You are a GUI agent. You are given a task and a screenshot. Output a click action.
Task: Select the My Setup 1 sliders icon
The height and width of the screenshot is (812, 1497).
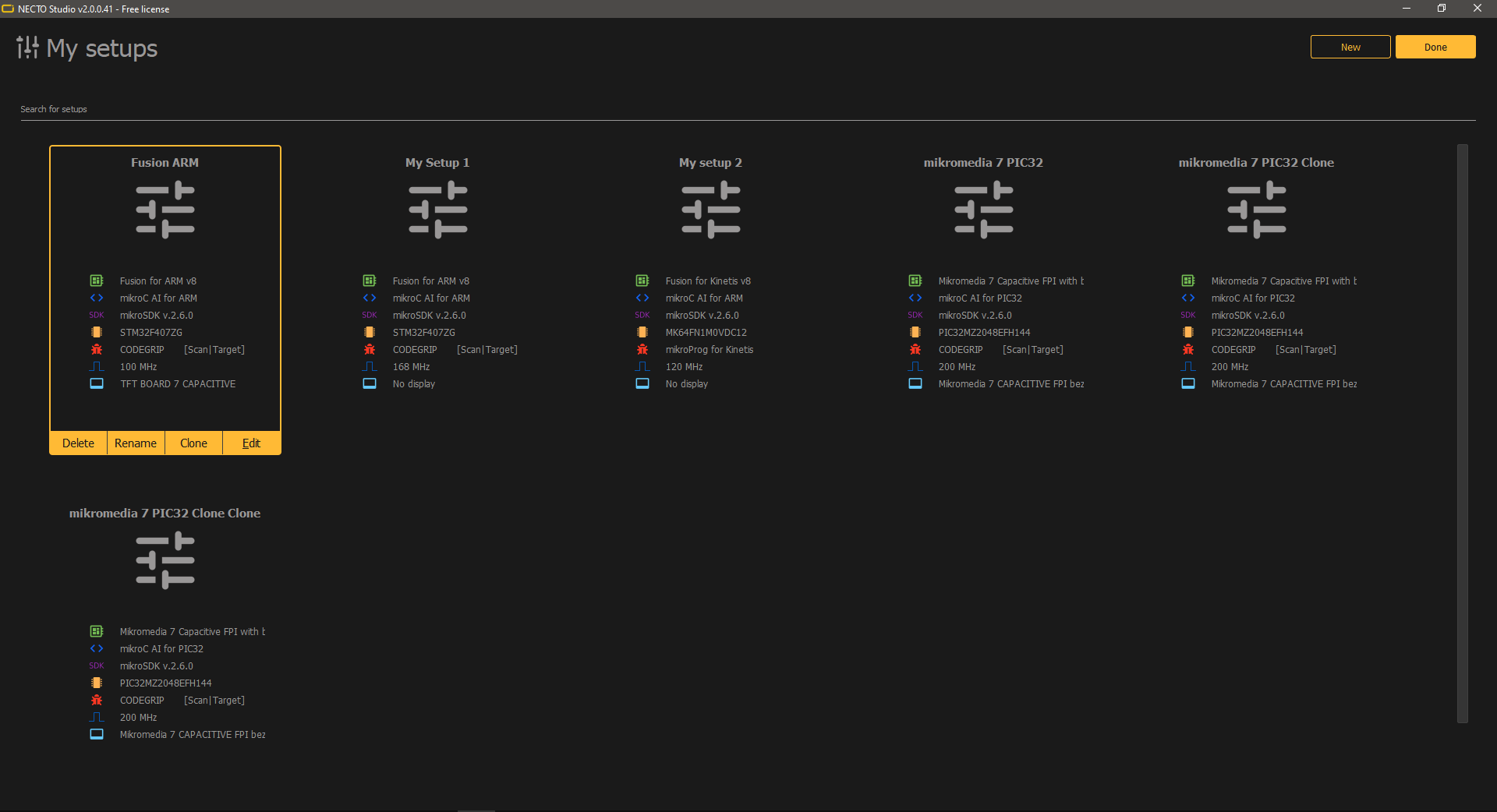438,210
